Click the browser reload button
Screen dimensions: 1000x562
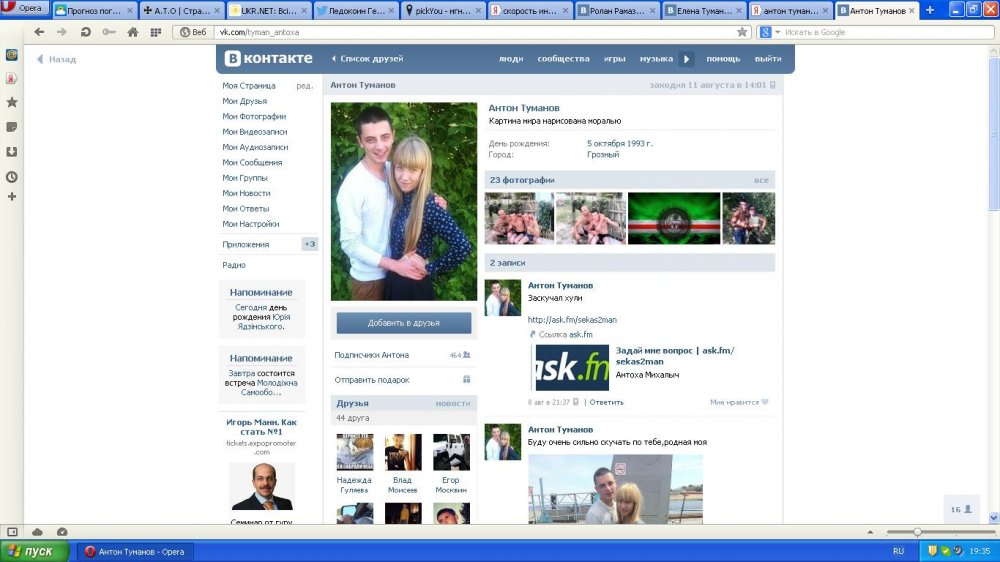click(86, 32)
